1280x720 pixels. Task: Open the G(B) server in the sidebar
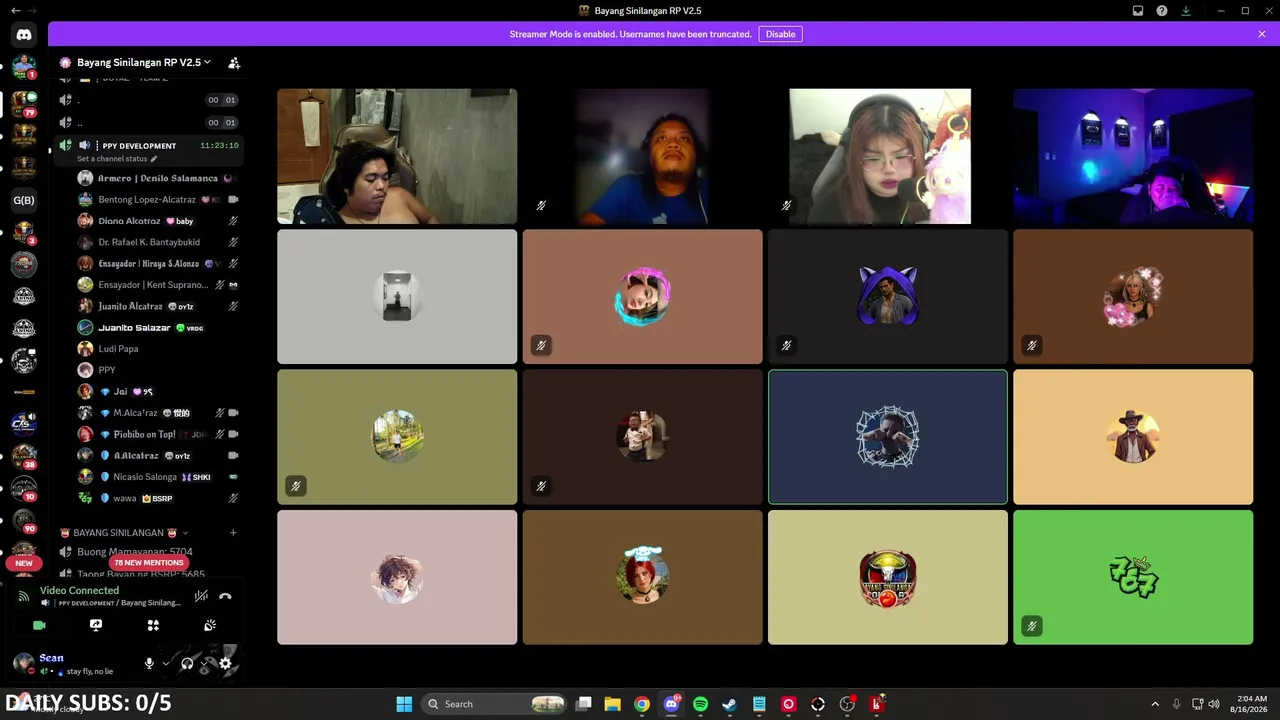pos(24,200)
